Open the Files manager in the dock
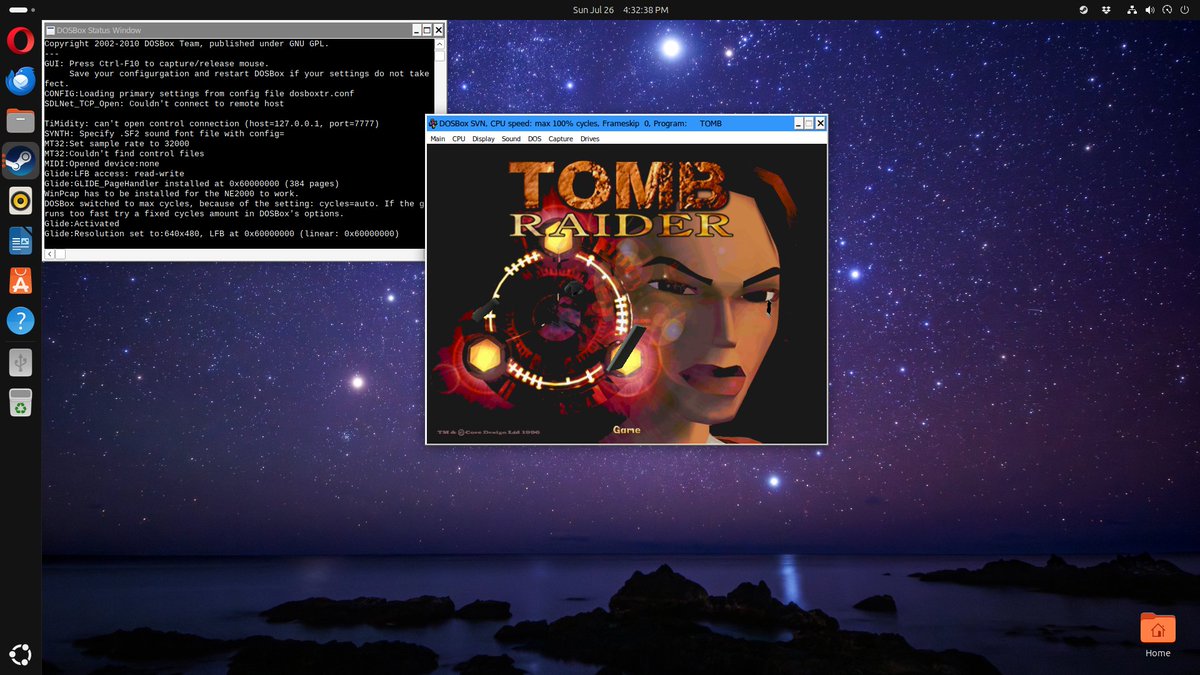 click(x=21, y=121)
